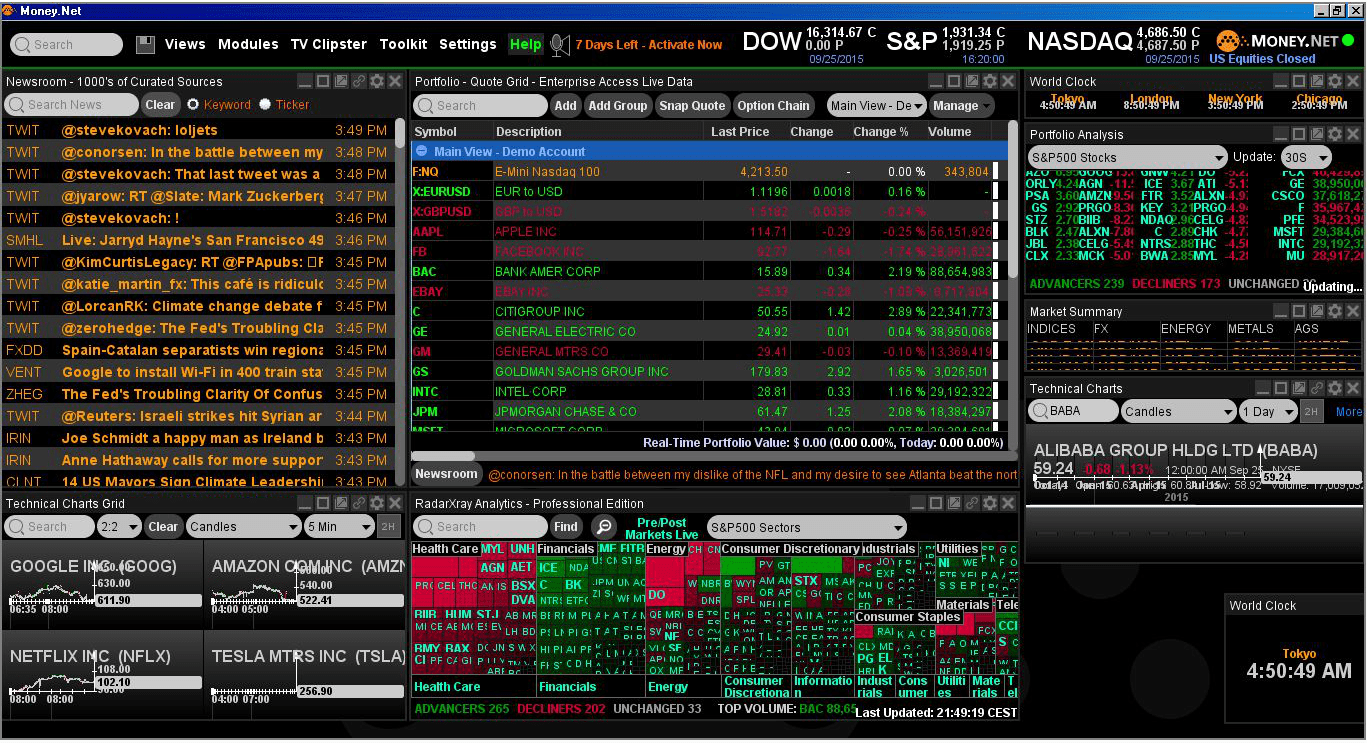Open the 5 Min interval dropdown
Screen dimensions: 1367x743
(339, 526)
